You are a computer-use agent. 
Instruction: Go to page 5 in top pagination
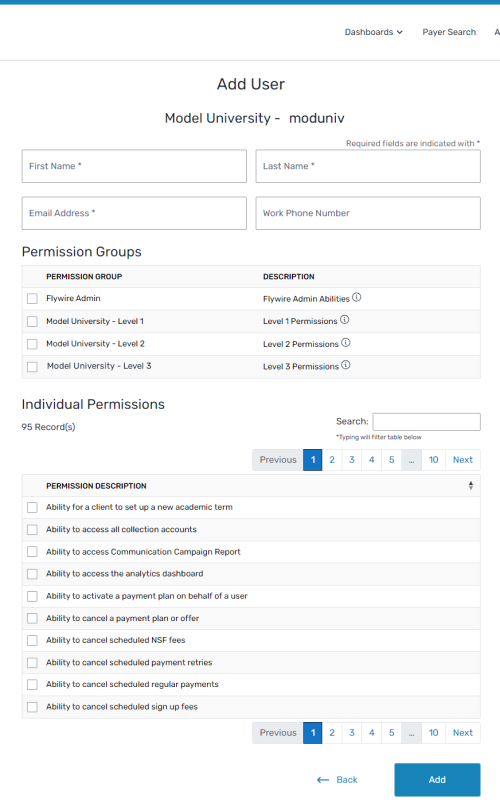(x=391, y=460)
